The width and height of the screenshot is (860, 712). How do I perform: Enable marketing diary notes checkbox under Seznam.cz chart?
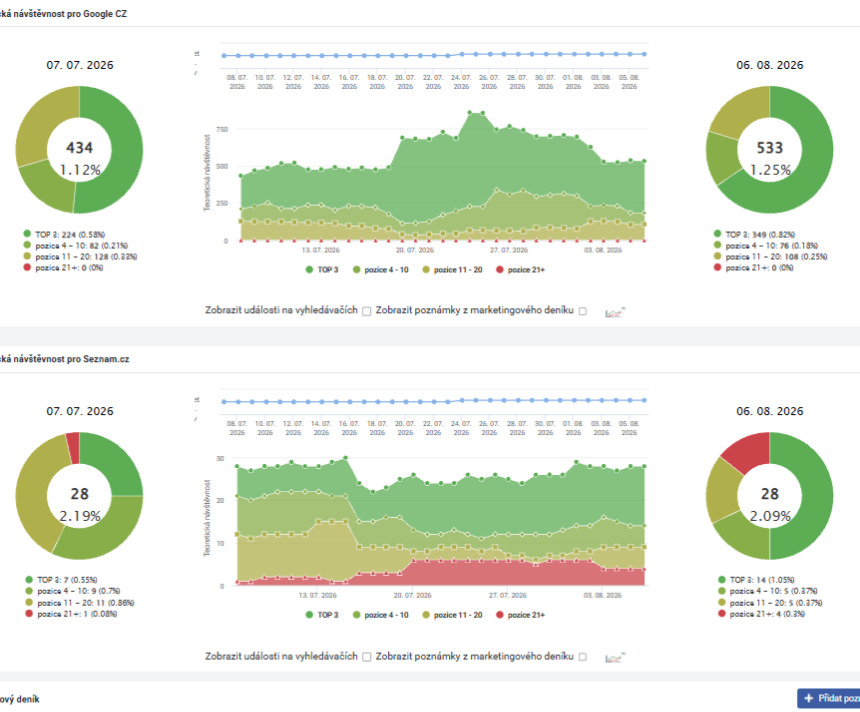point(582,657)
